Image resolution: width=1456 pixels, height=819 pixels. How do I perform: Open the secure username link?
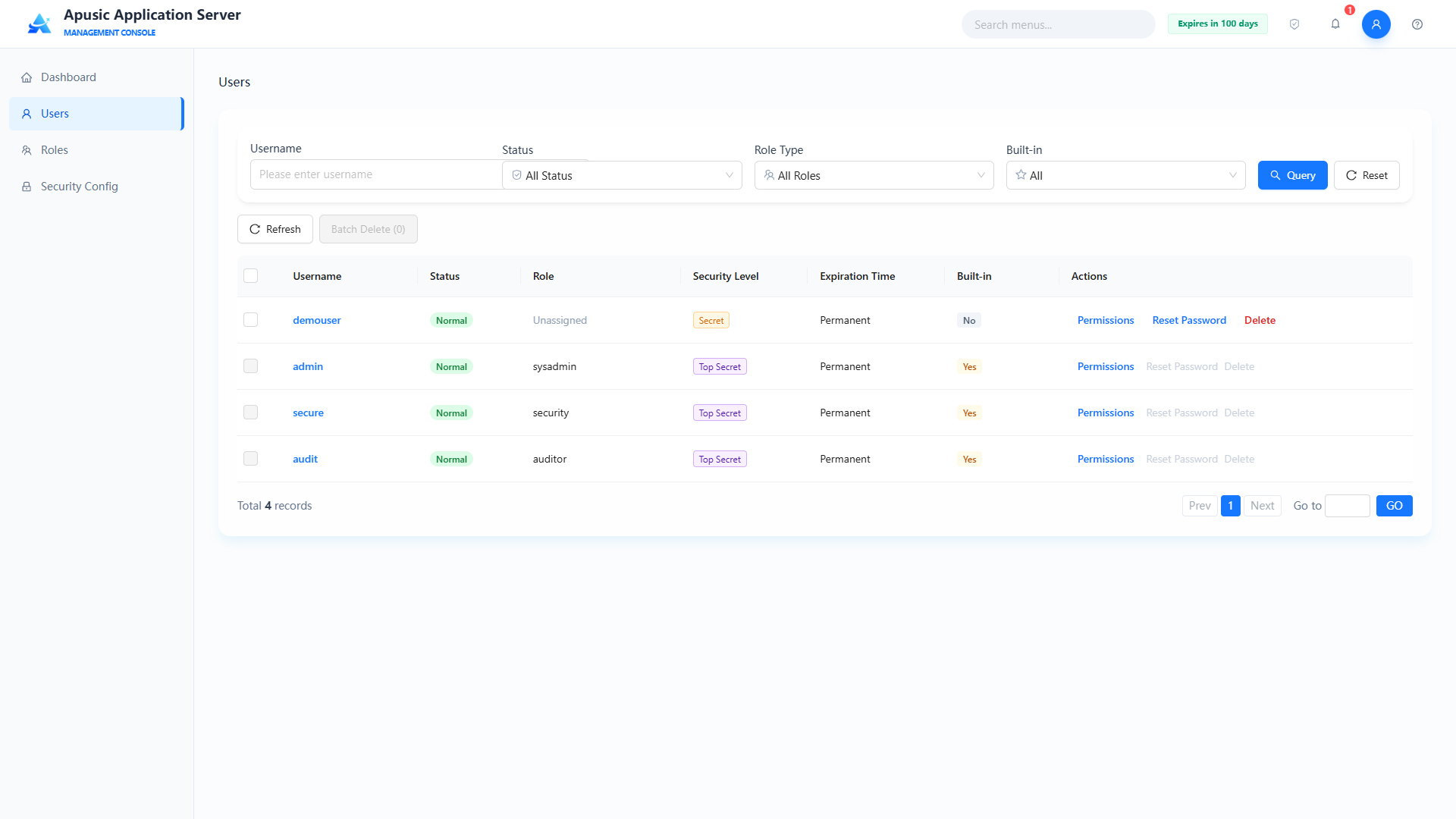tap(308, 413)
